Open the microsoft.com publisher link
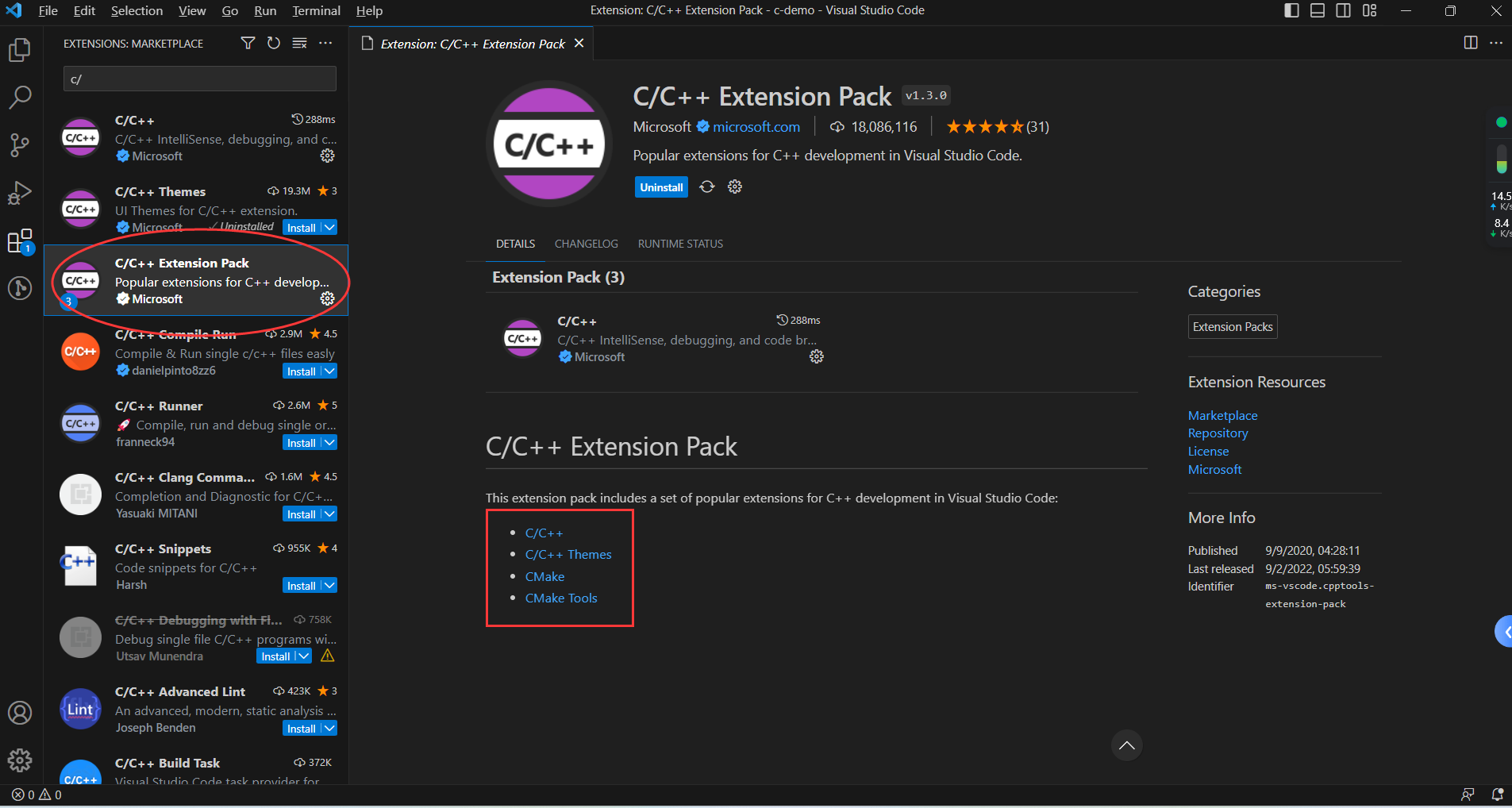This screenshot has width=1512, height=808. click(756, 127)
